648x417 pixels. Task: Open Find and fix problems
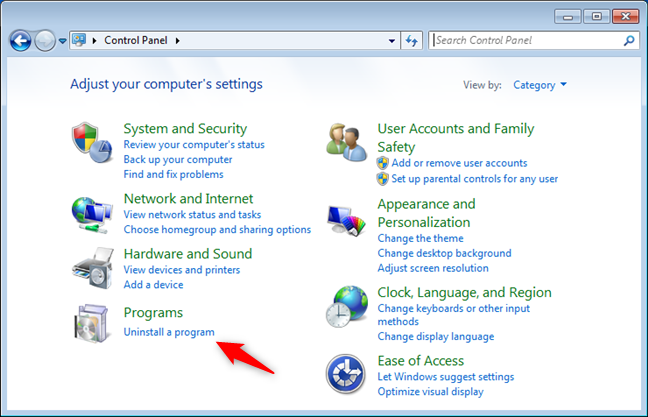pyautogui.click(x=173, y=174)
